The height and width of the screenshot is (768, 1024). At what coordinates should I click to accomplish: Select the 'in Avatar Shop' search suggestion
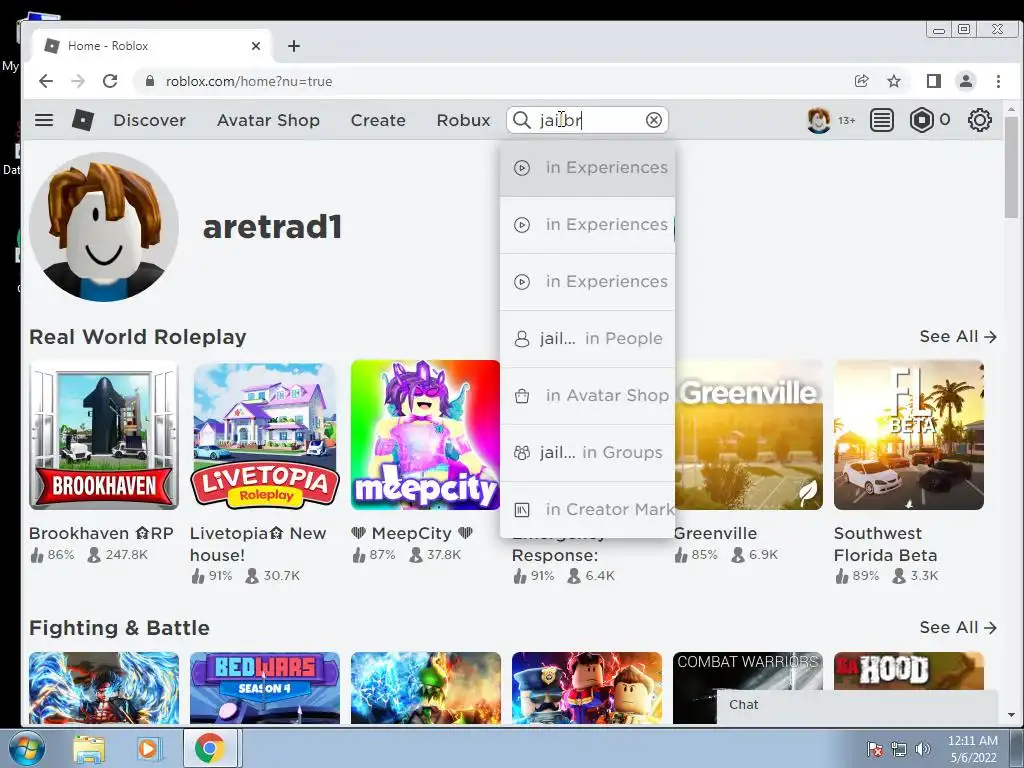(x=587, y=395)
